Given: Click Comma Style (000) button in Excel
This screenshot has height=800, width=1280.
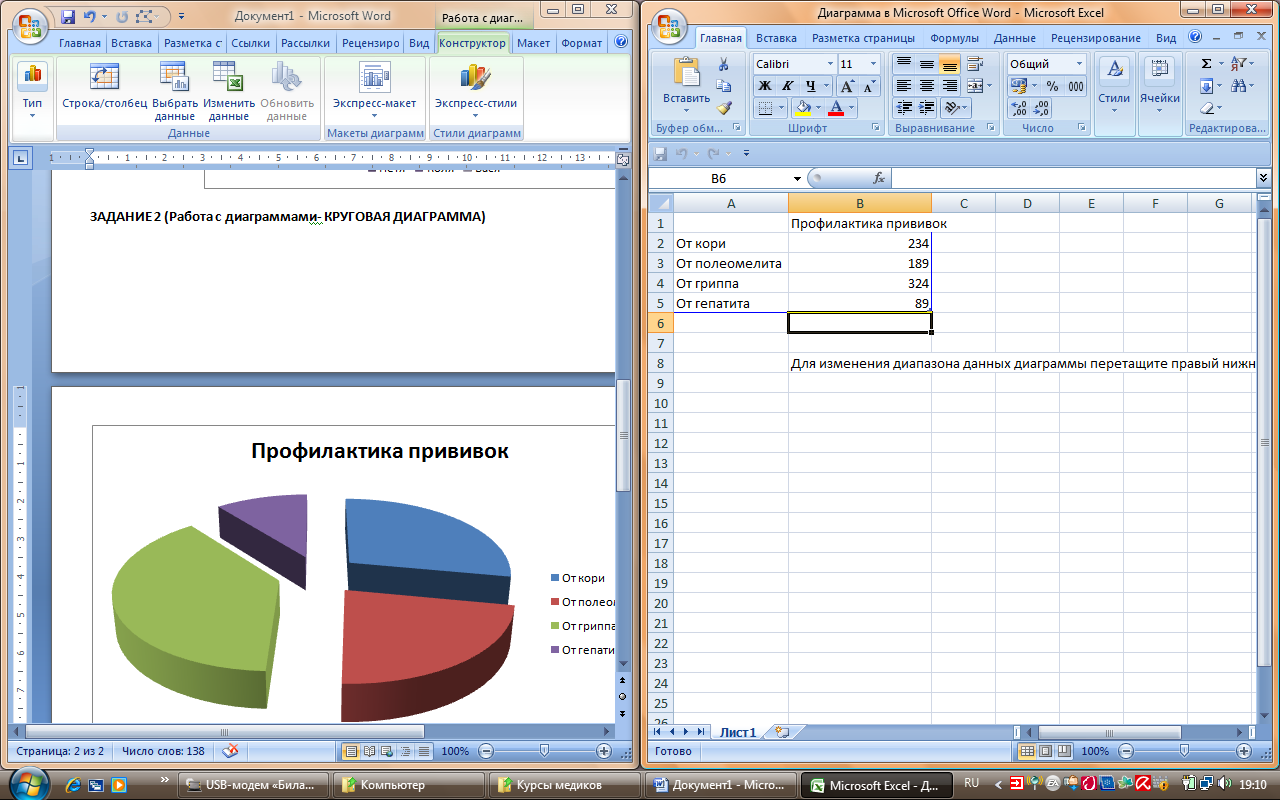Looking at the screenshot, I should pyautogui.click(x=1076, y=86).
